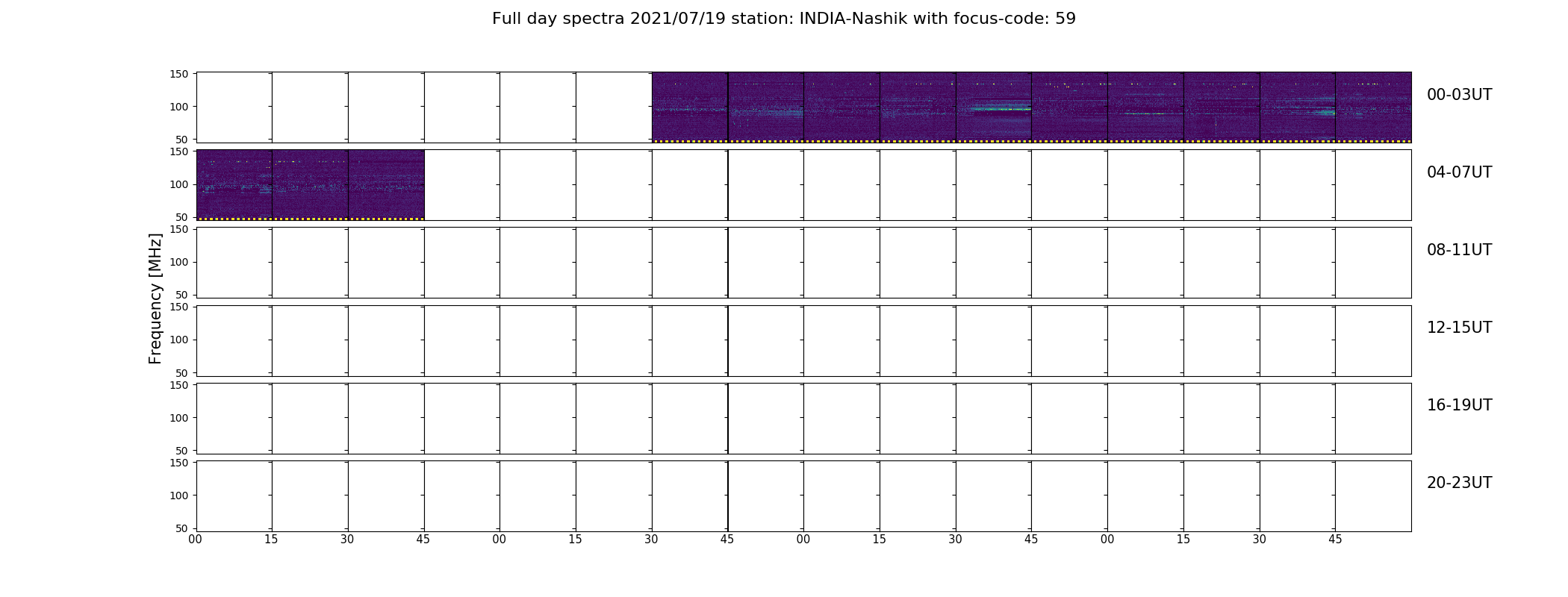Select the '00-03UT' row label
Screen dimensions: 1568x597
click(1459, 95)
